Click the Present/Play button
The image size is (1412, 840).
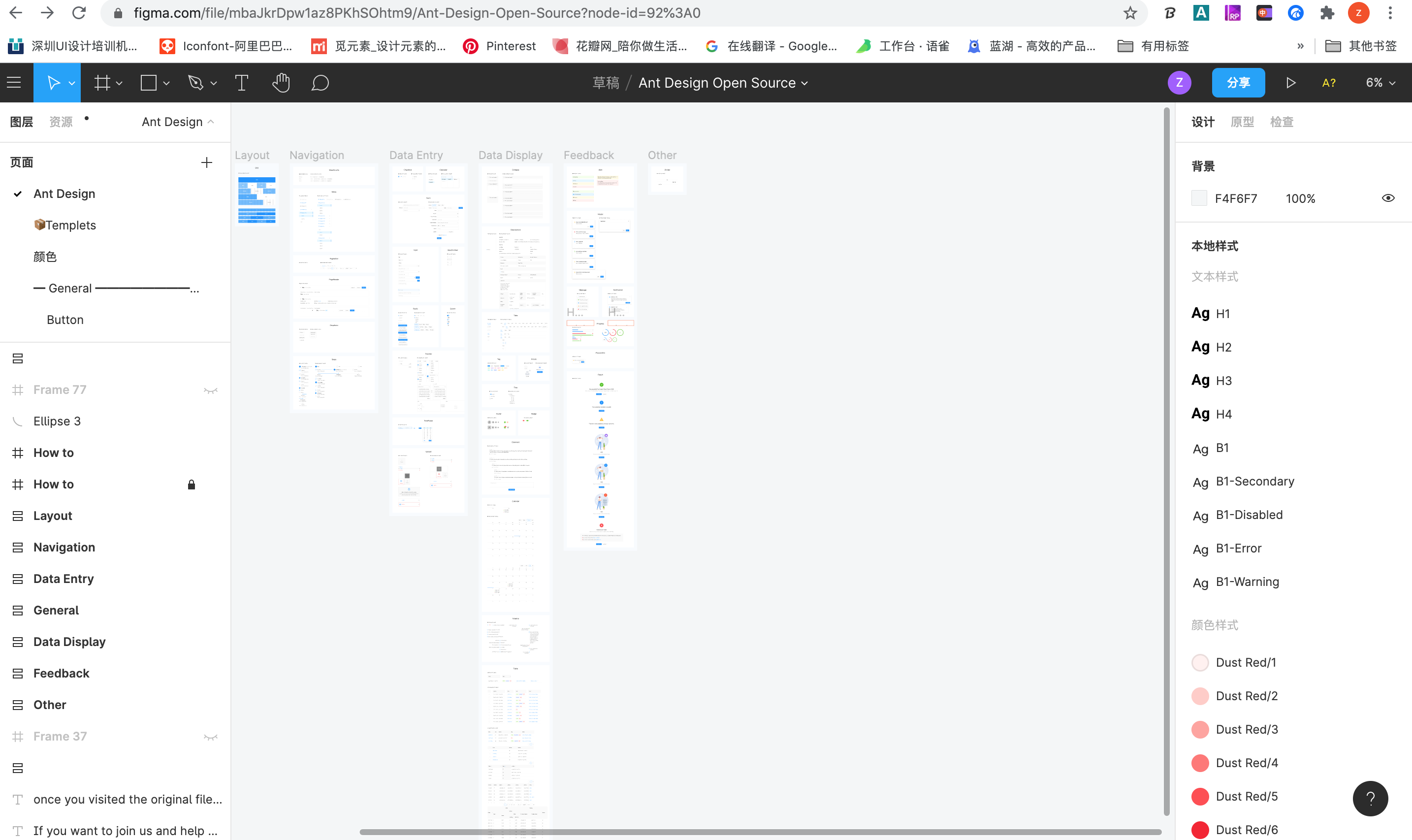pyautogui.click(x=1290, y=82)
